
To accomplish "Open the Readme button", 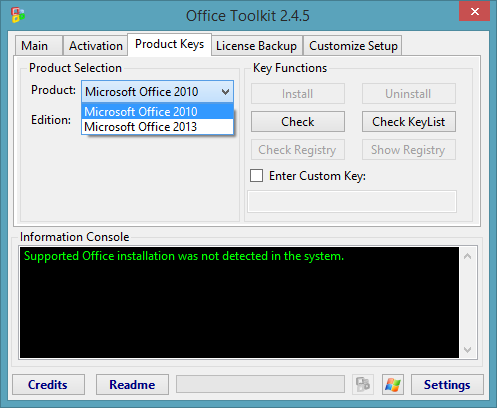I will [x=132, y=384].
